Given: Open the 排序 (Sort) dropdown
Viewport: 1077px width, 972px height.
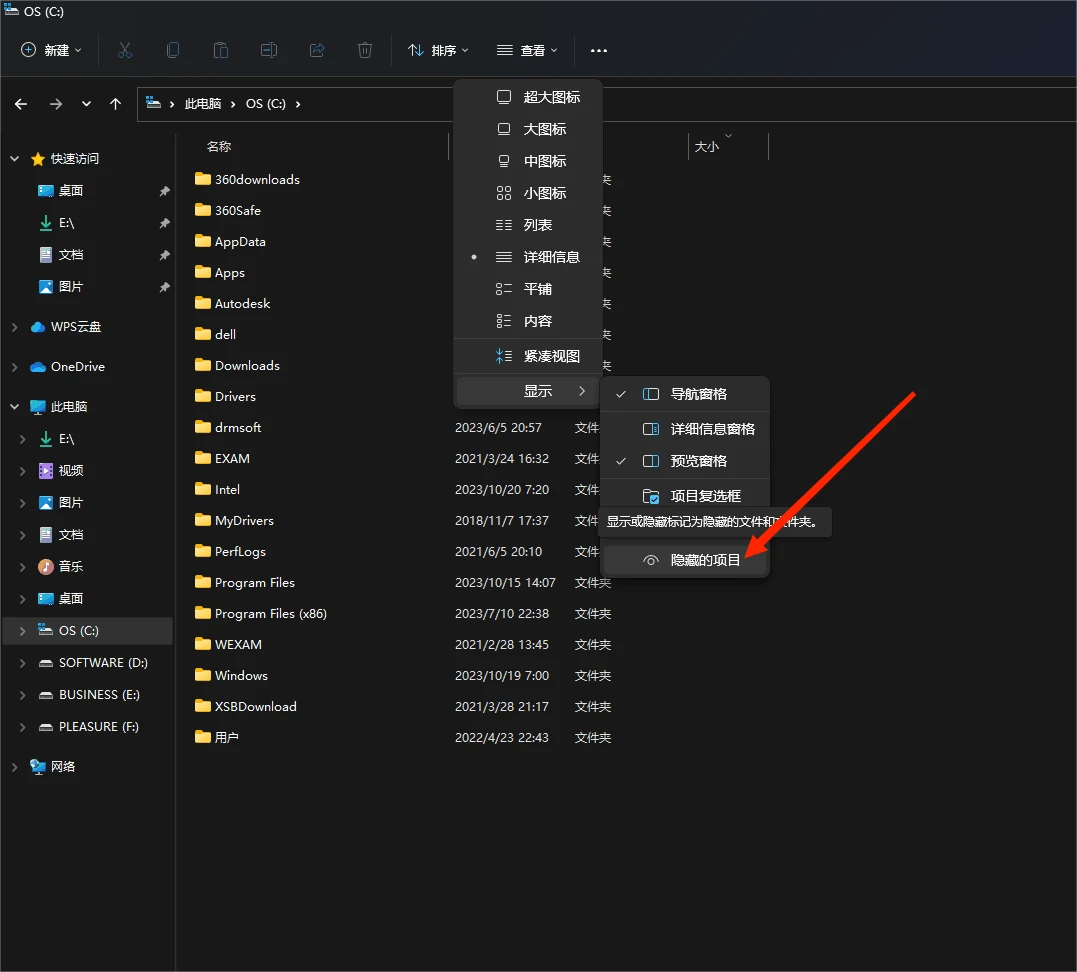Looking at the screenshot, I should (x=438, y=50).
